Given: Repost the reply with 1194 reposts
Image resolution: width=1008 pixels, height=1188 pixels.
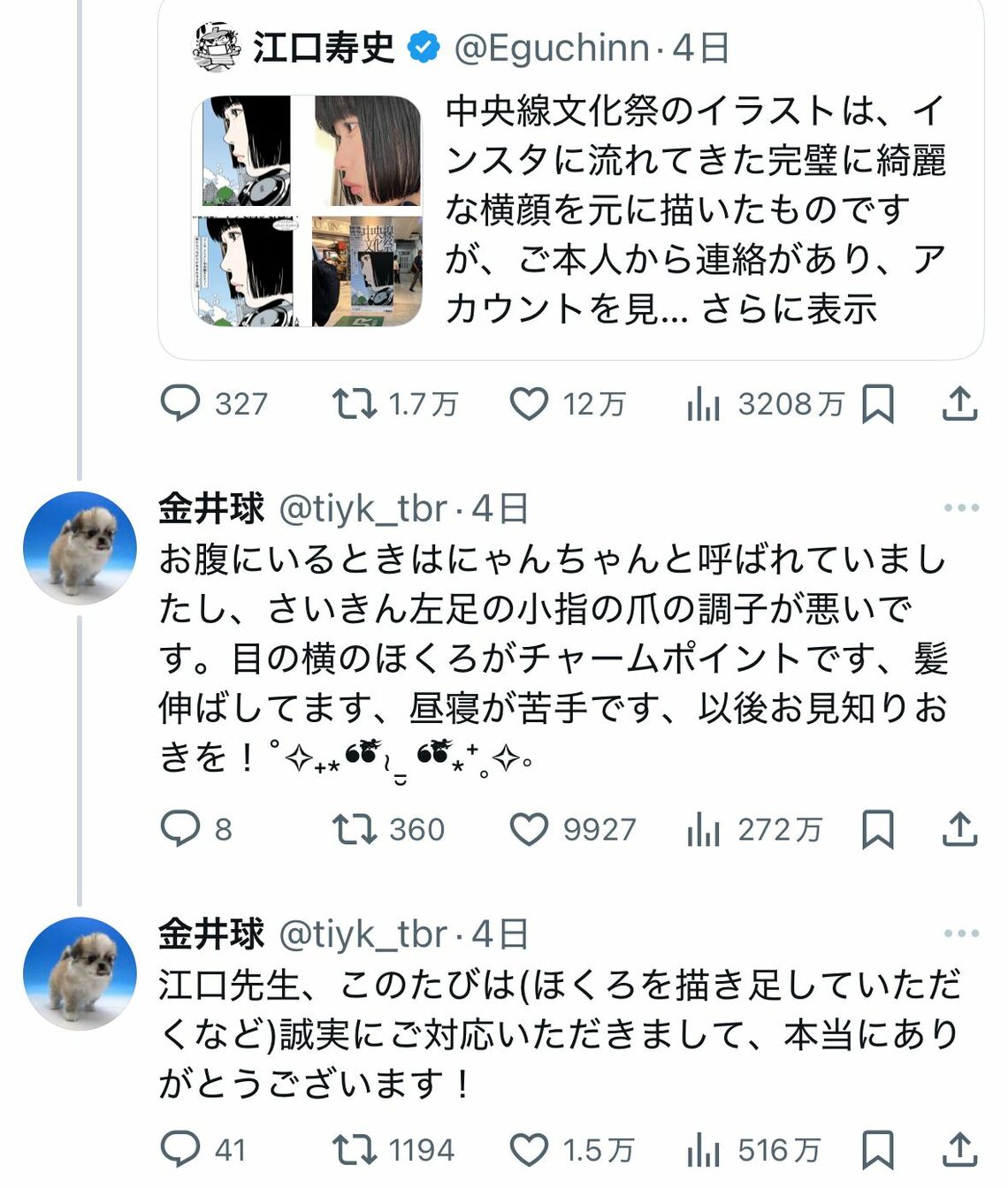Looking at the screenshot, I should (354, 1149).
